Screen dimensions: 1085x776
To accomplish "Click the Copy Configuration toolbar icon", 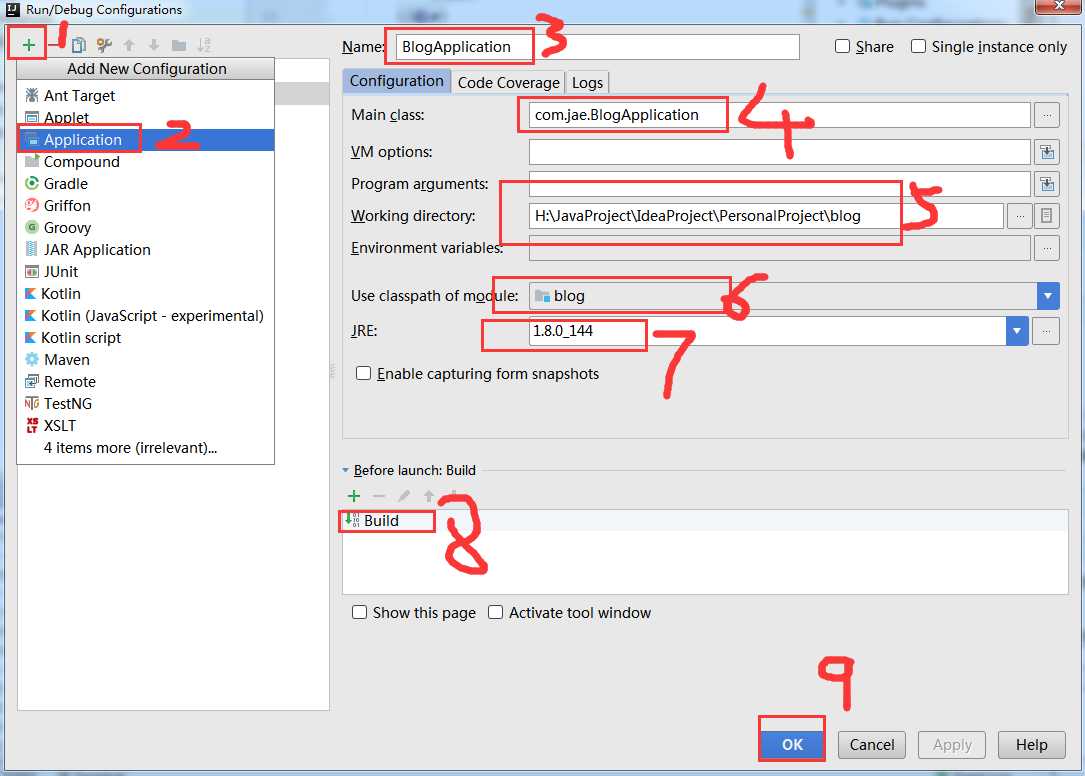I will [79, 45].
